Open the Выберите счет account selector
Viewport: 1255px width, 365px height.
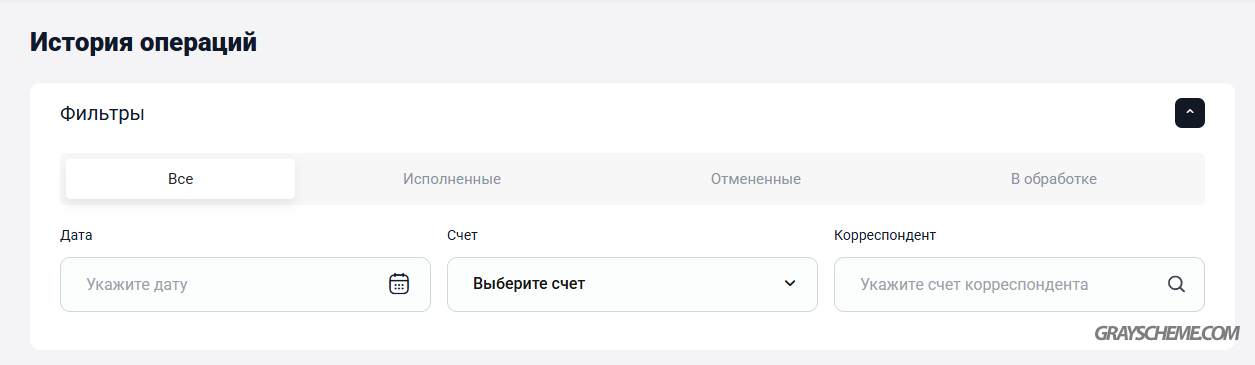pyautogui.click(x=632, y=284)
